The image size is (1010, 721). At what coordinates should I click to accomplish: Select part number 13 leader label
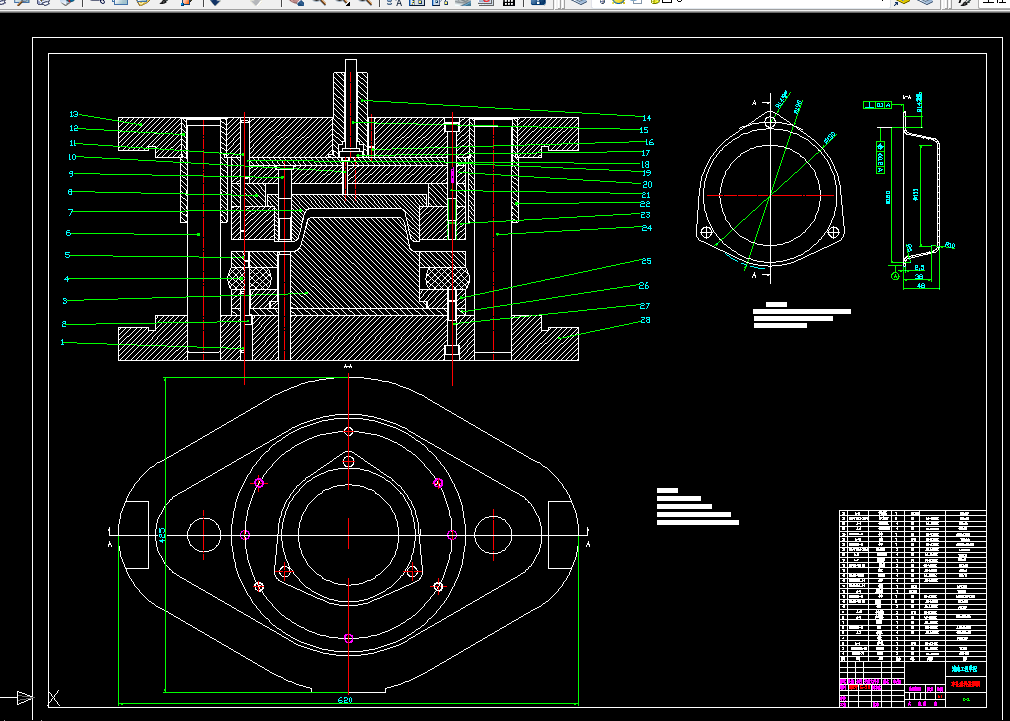pos(74,114)
